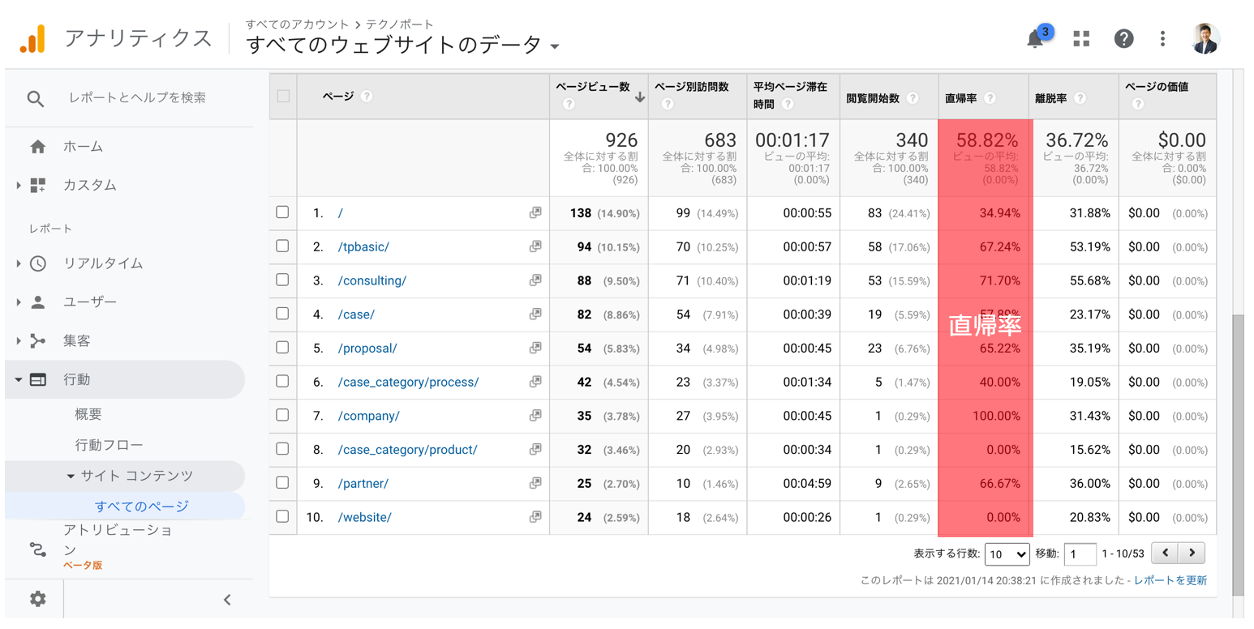Toggle the select-all header checkbox
This screenshot has width=1254, height=629.
283,97
